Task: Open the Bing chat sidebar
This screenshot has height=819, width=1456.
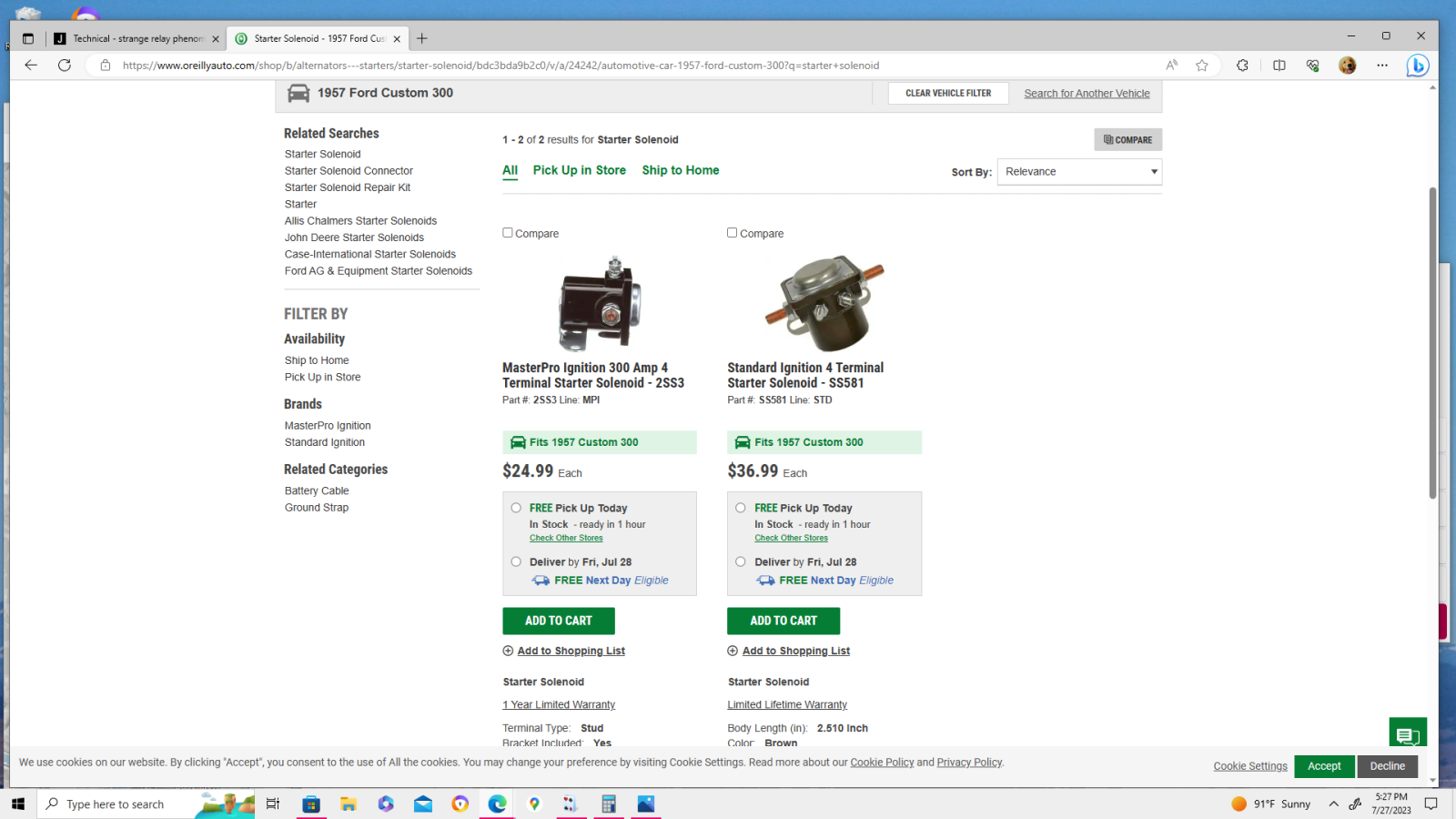Action: click(1418, 66)
